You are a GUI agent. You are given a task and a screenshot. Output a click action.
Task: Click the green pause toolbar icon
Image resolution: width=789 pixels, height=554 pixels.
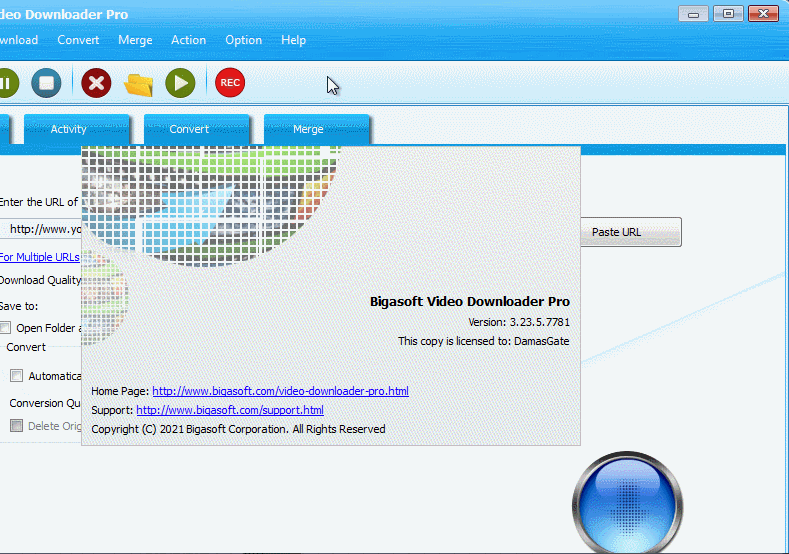click(x=7, y=83)
